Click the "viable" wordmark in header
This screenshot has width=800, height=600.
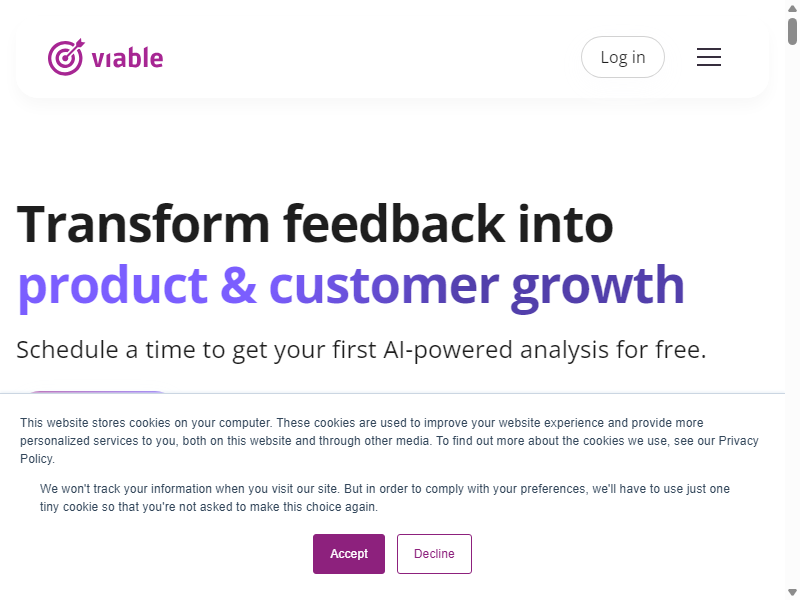(x=128, y=58)
